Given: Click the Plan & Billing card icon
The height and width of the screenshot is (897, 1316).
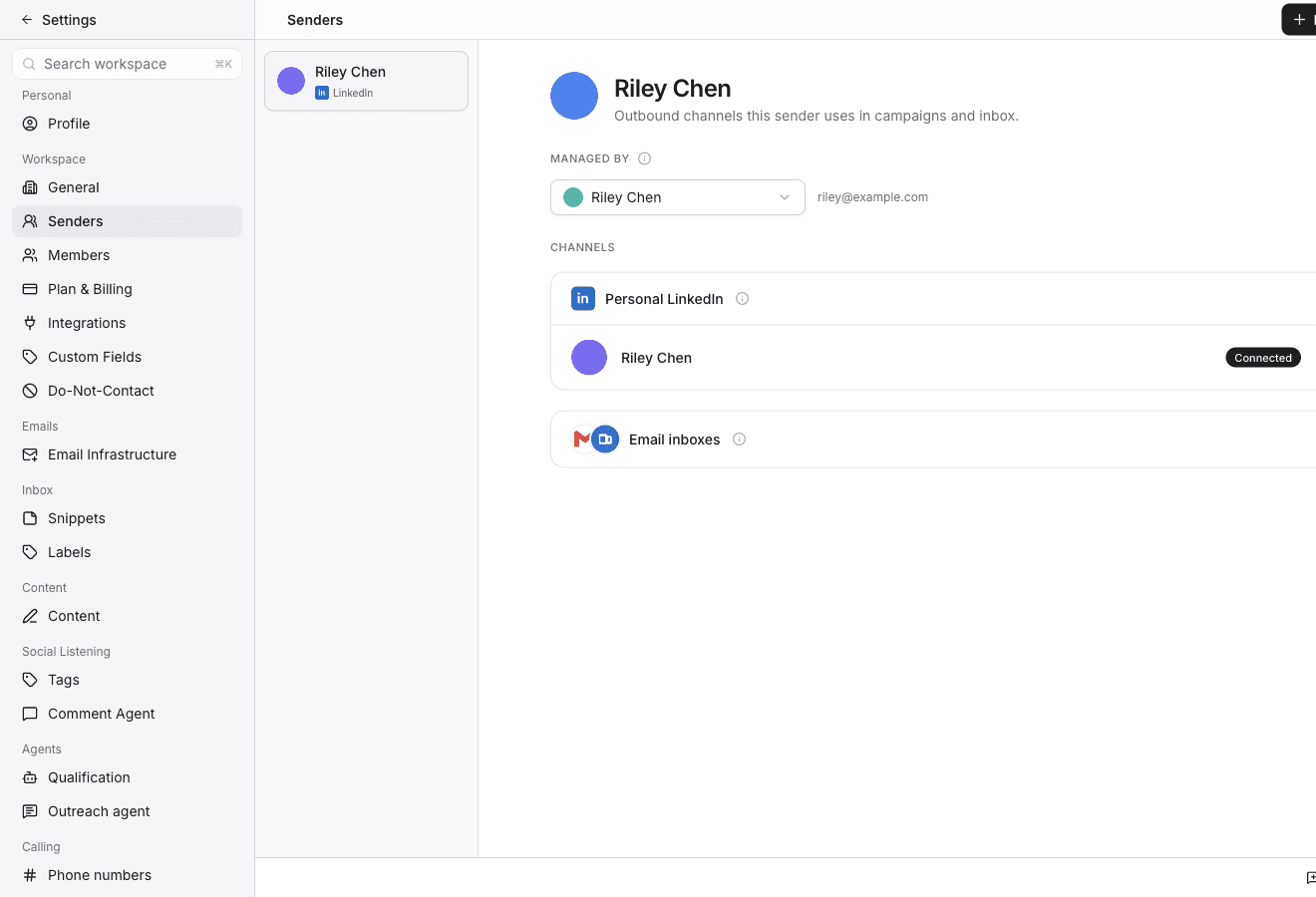Looking at the screenshot, I should pyautogui.click(x=30, y=289).
